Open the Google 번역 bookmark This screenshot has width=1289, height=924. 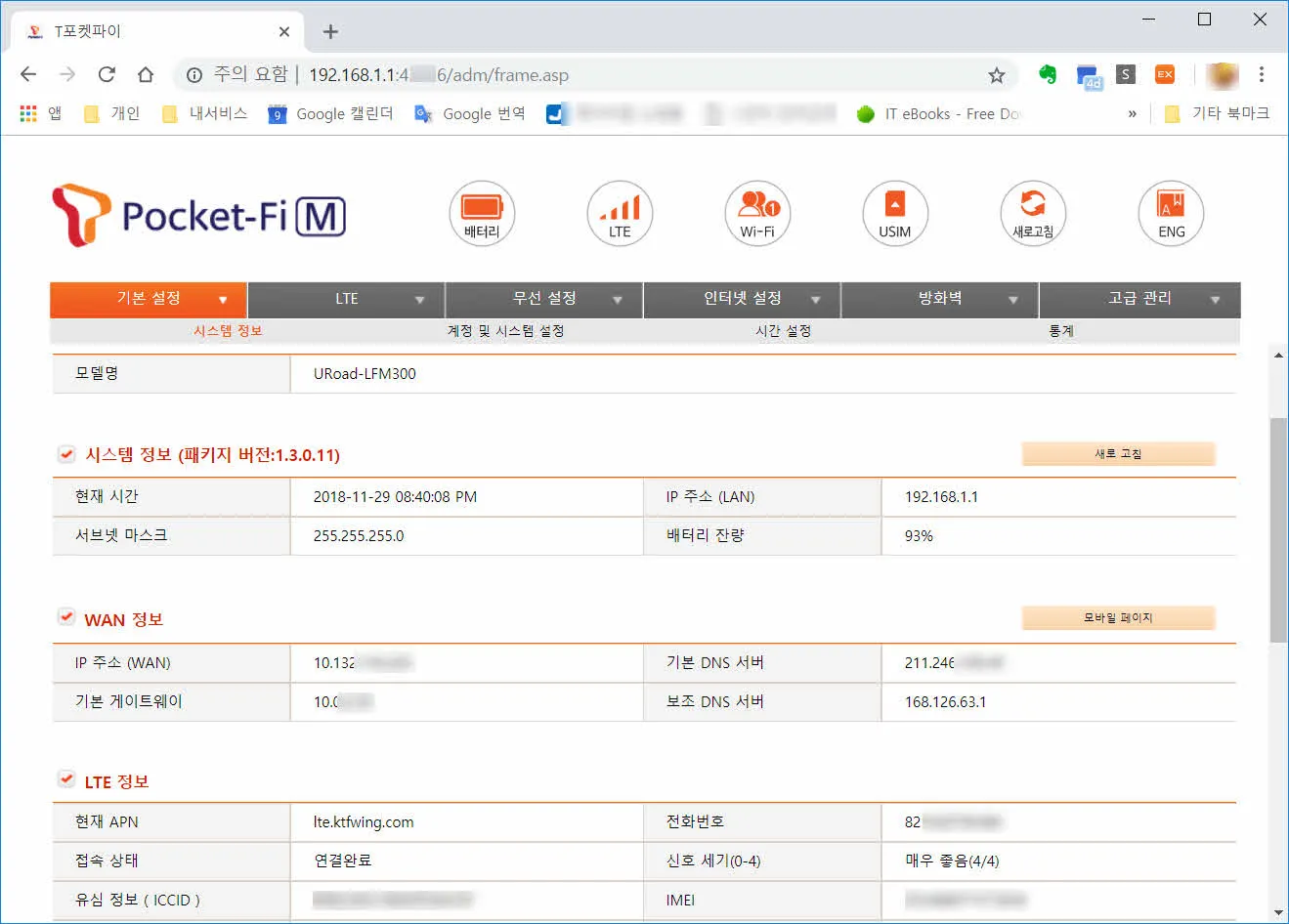[x=470, y=114]
